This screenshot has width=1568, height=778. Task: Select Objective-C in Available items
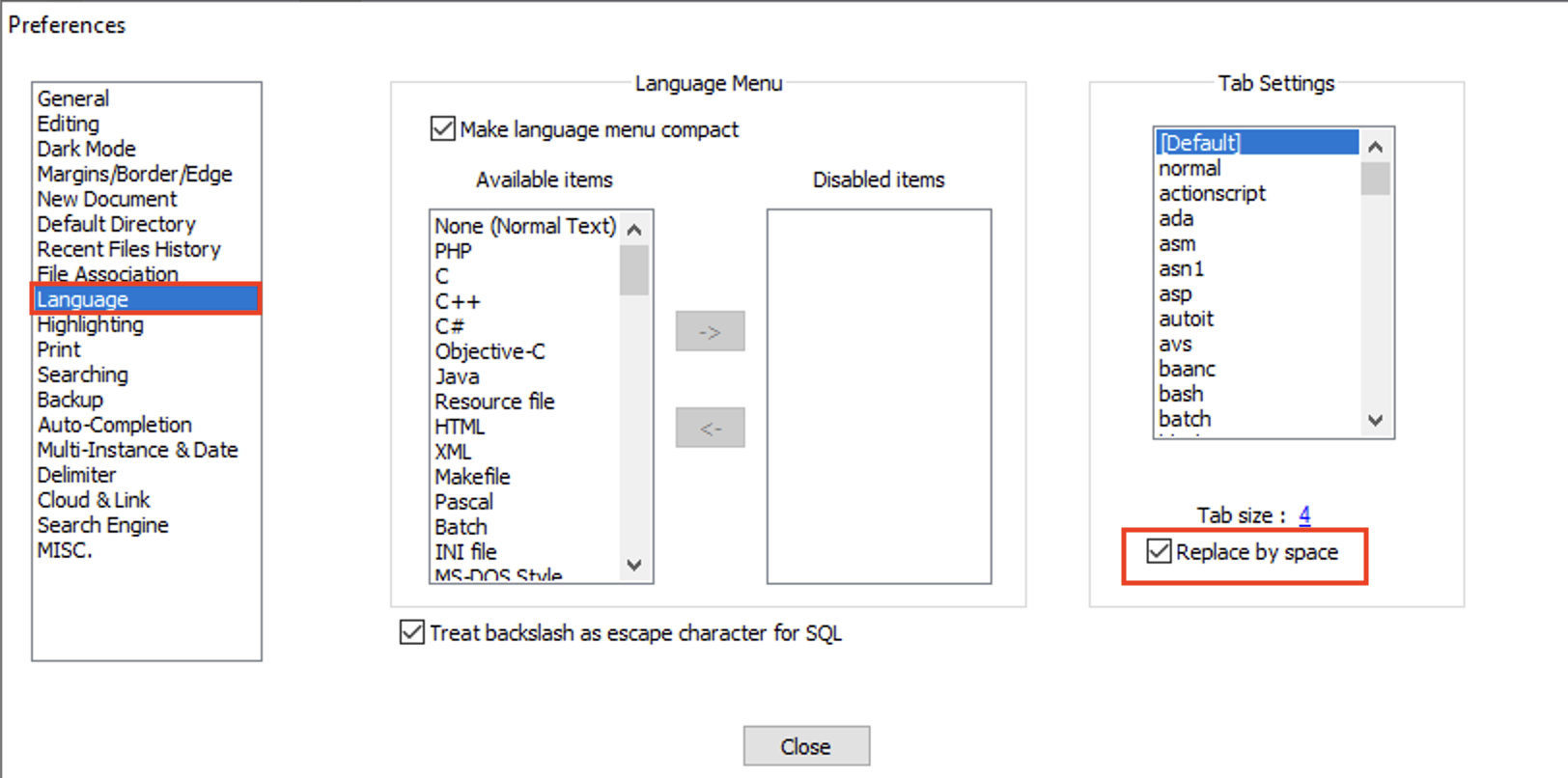click(490, 351)
